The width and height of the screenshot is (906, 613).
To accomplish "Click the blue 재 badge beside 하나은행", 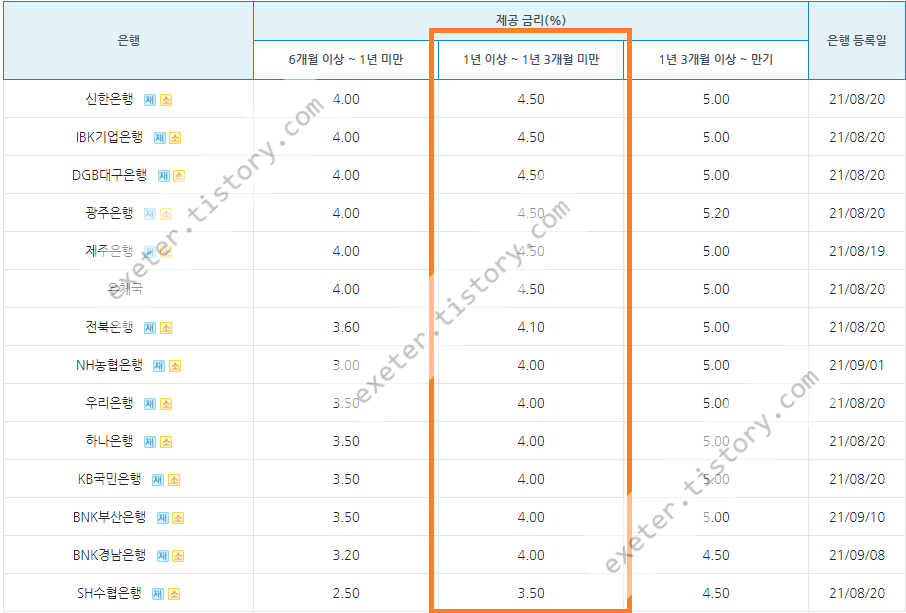I will (x=150, y=443).
